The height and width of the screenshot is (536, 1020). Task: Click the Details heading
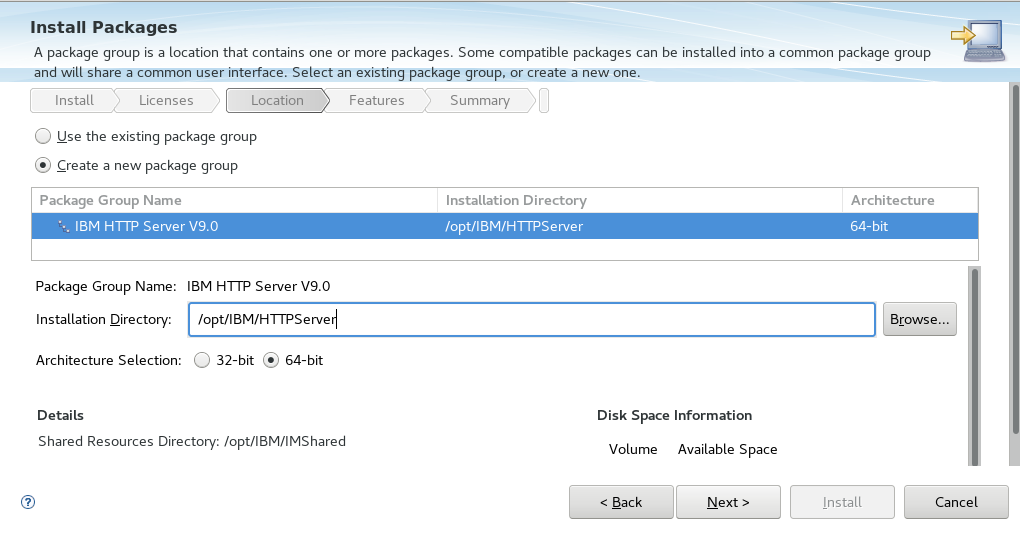tap(60, 415)
